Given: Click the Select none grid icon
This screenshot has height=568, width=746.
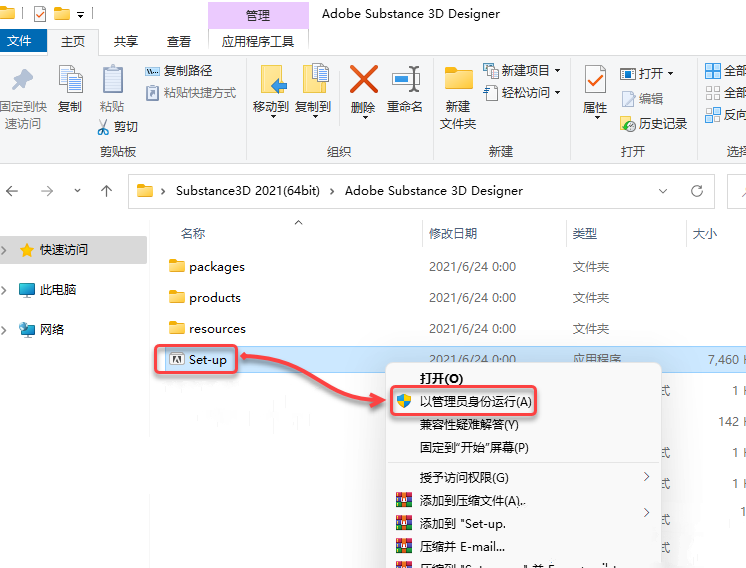Looking at the screenshot, I should 713,93.
